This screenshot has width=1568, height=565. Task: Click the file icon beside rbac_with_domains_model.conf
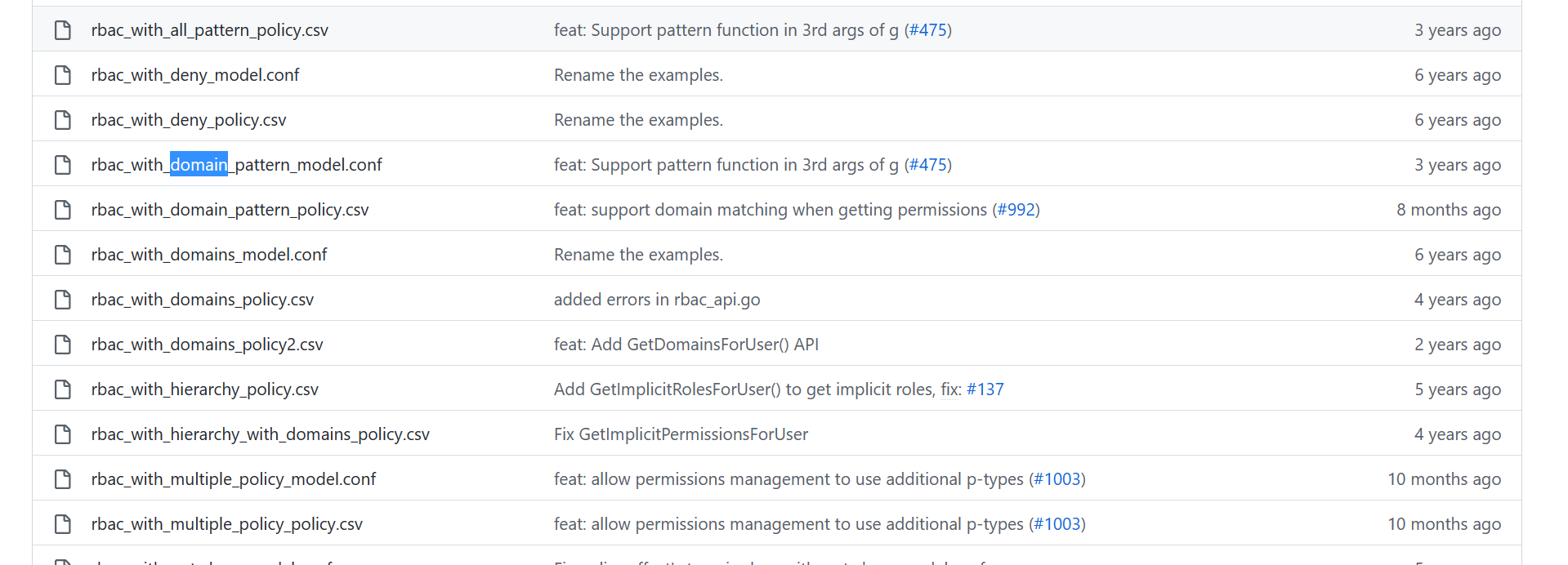pyautogui.click(x=63, y=254)
